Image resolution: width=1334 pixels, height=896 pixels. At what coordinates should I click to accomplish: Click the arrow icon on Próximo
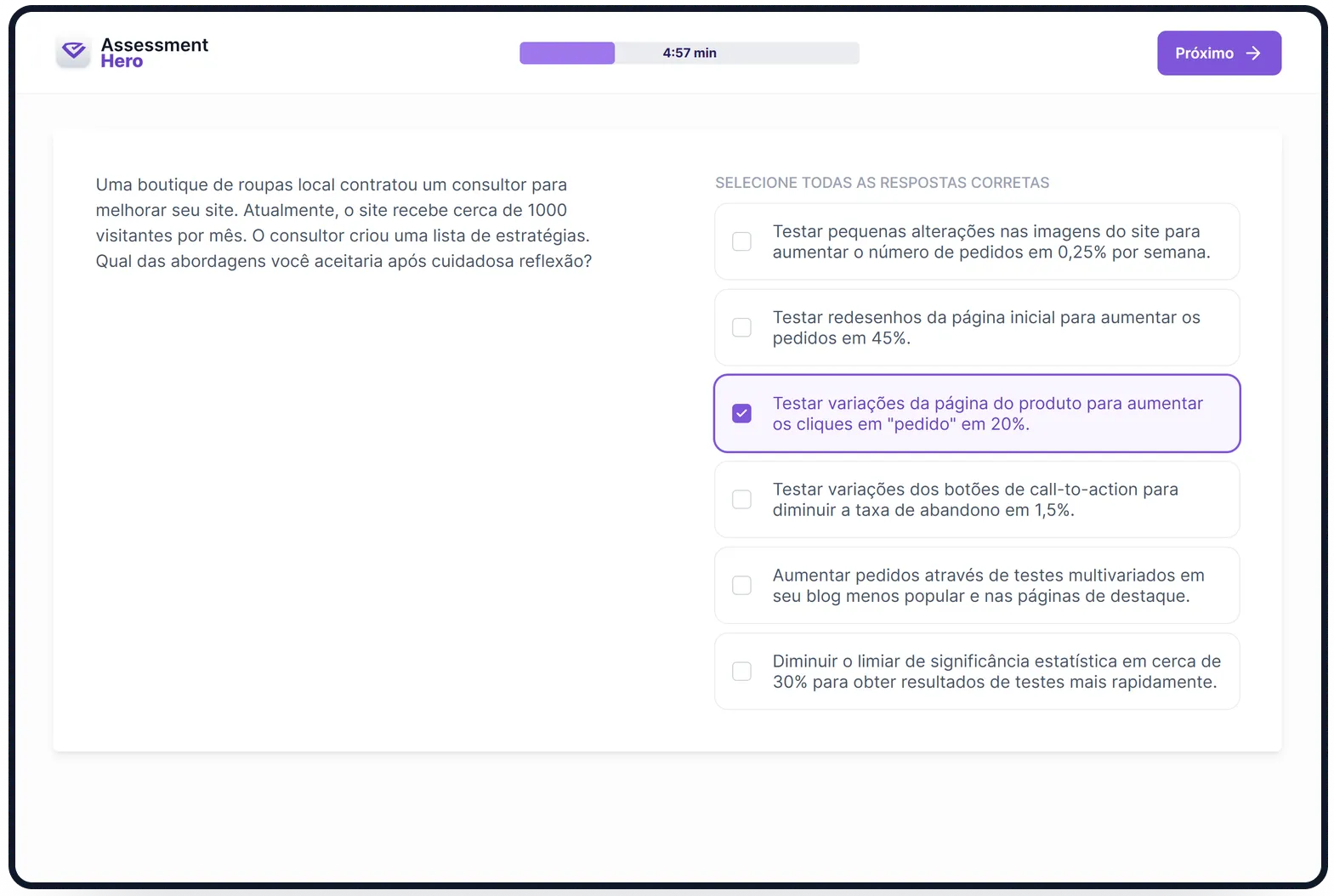(x=1253, y=54)
